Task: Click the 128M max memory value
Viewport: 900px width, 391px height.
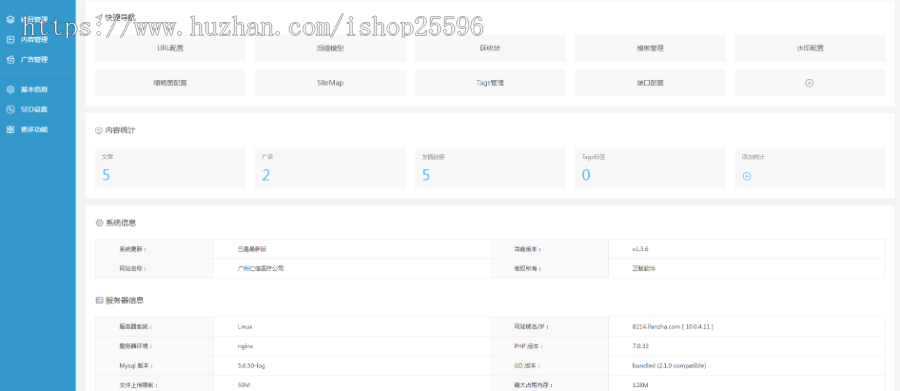Action: point(639,385)
